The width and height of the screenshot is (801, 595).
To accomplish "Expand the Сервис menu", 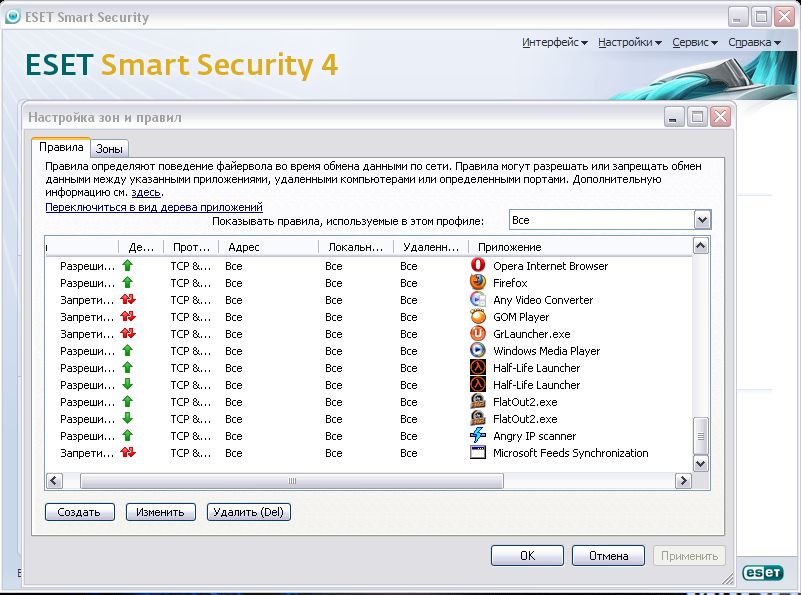I will [x=695, y=42].
